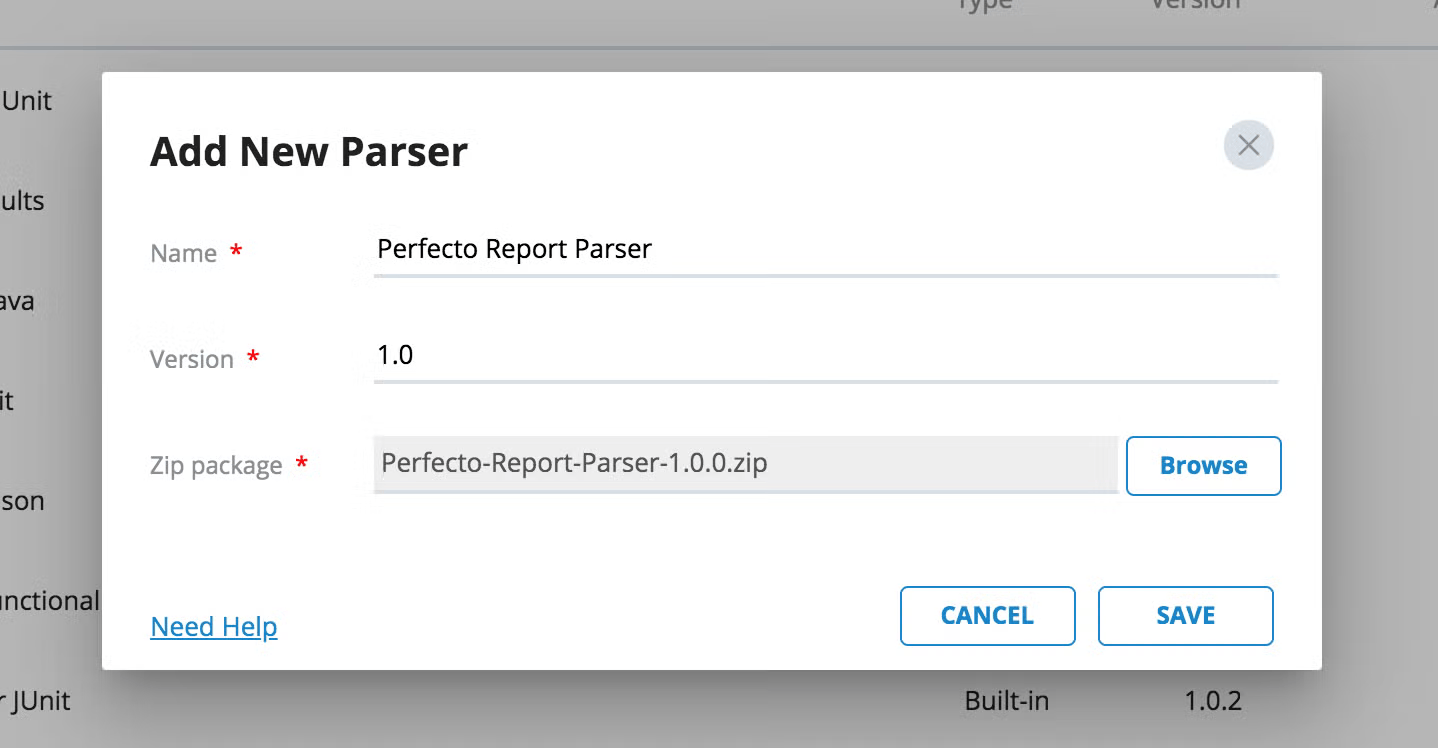Select the background row ending in "unctional"
The height and width of the screenshot is (748, 1438).
pyautogui.click(x=50, y=600)
